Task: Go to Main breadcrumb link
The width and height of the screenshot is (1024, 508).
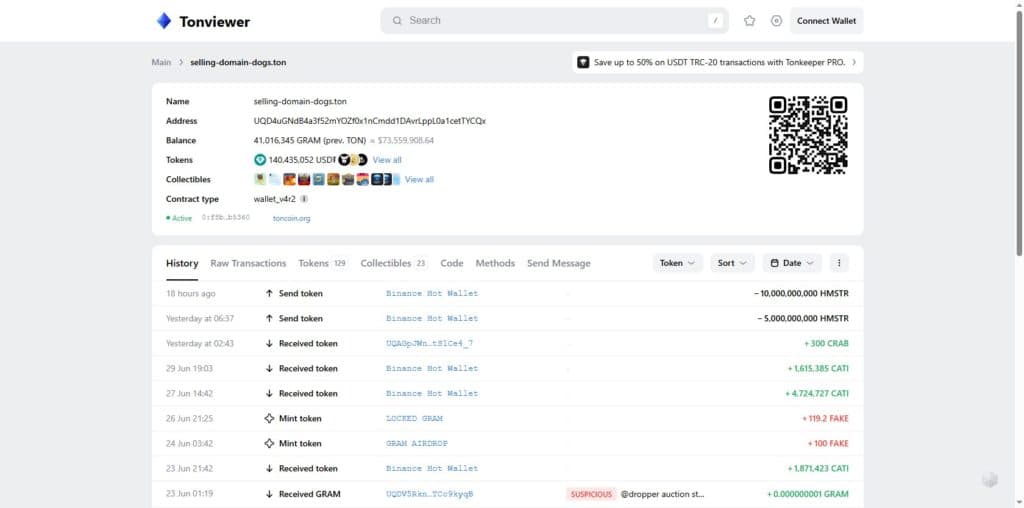Action: [161, 63]
